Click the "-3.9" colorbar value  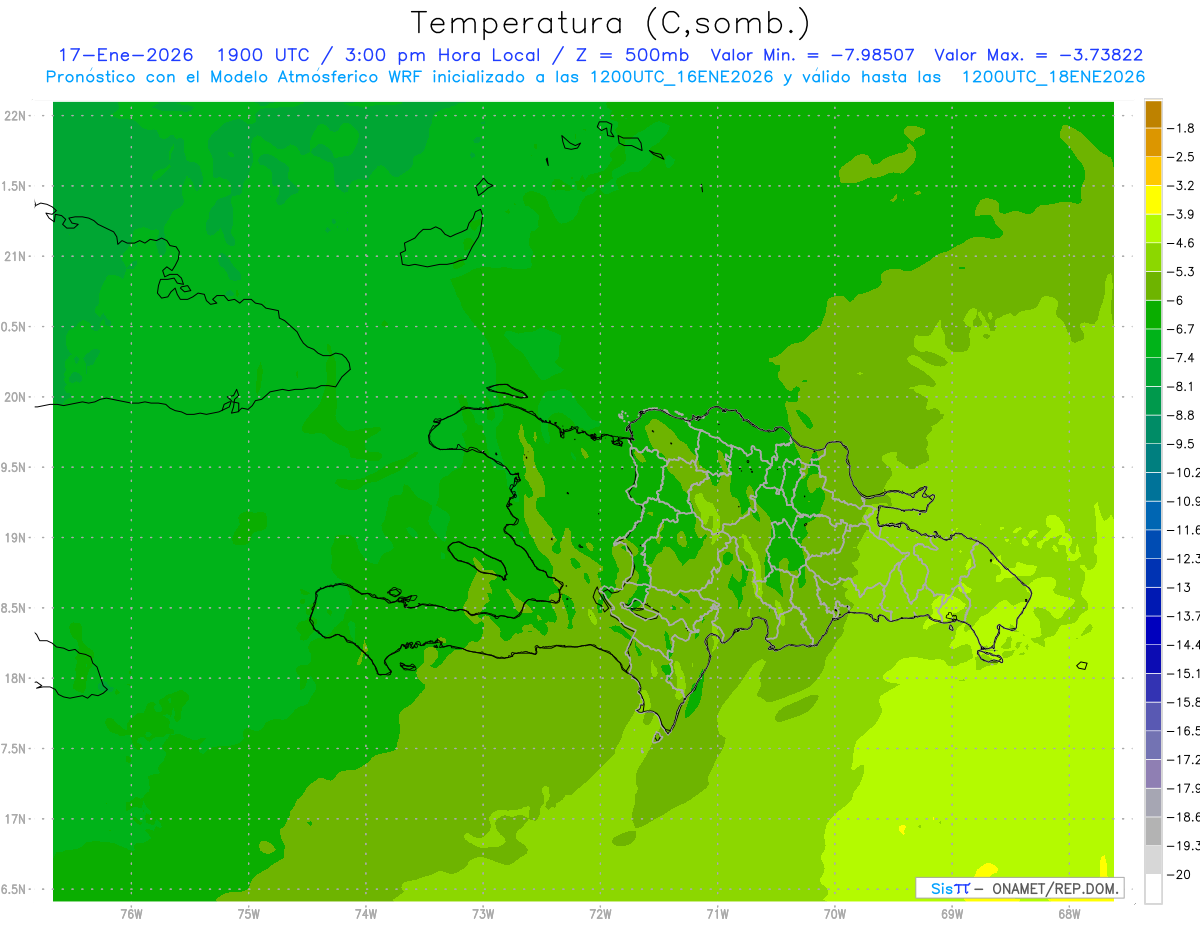click(1182, 214)
